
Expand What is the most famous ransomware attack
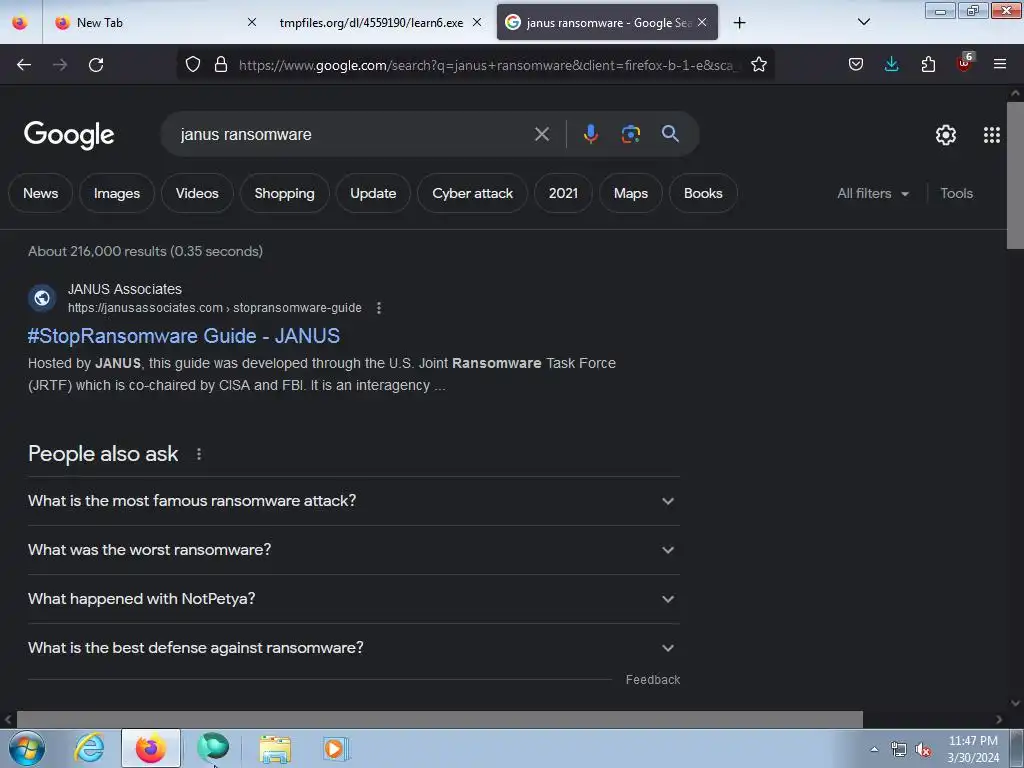click(353, 501)
